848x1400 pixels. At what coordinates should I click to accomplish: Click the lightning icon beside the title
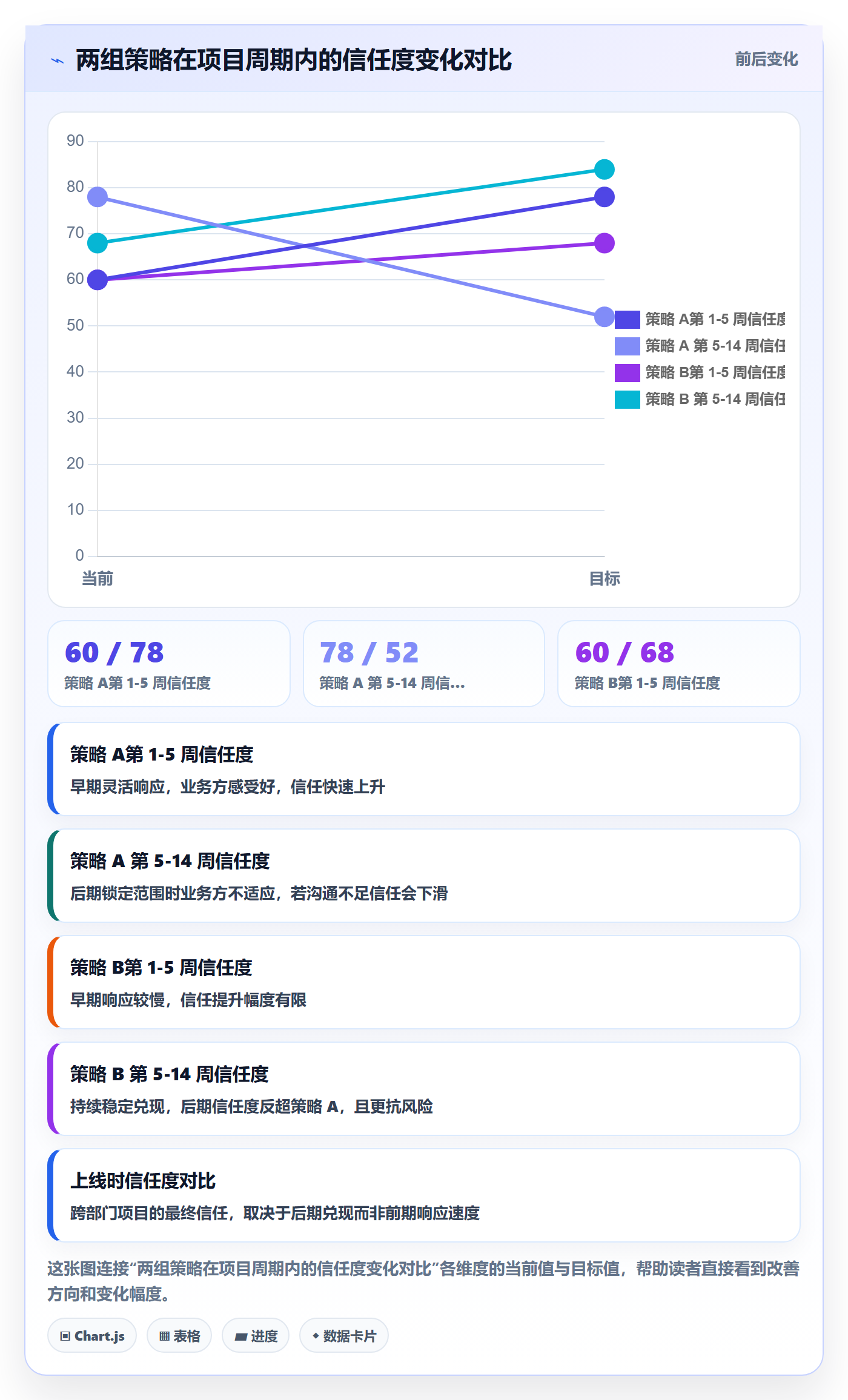58,61
